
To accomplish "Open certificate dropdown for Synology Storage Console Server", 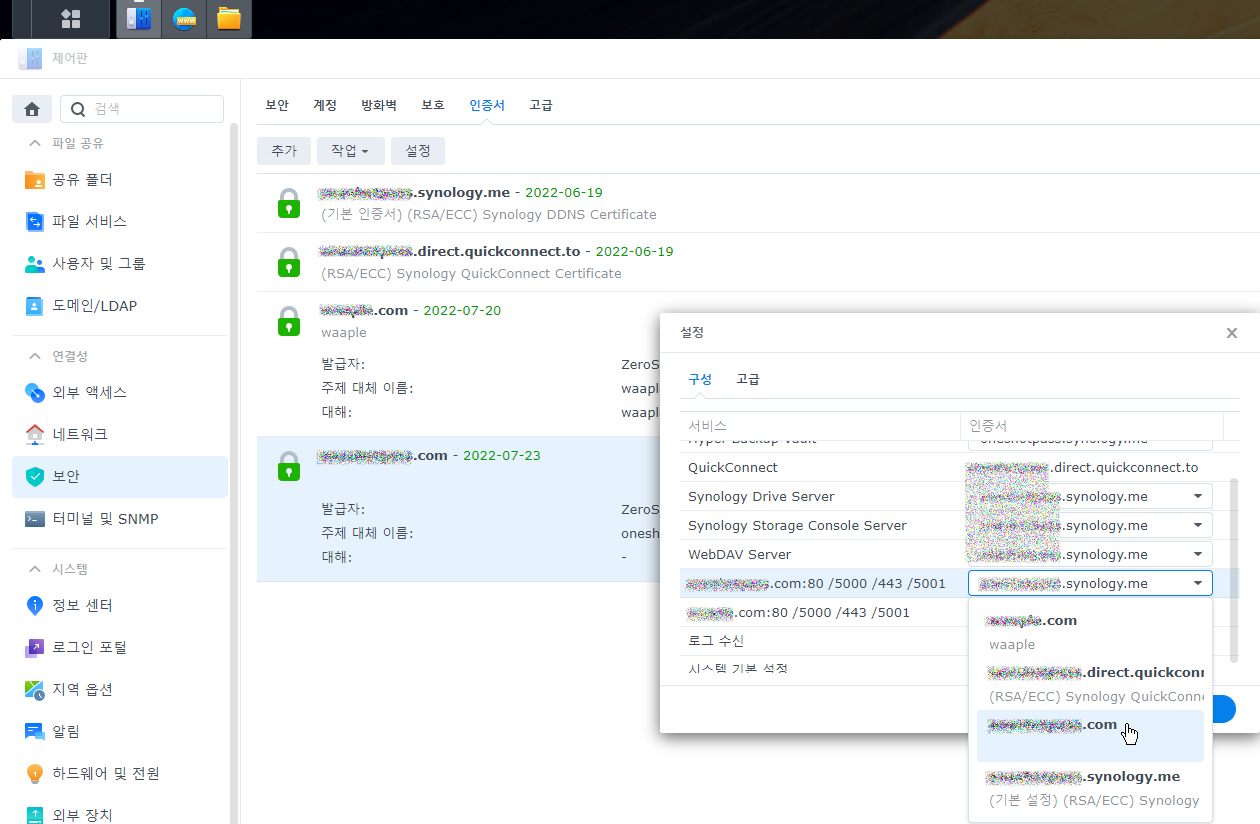I will [x=1197, y=525].
